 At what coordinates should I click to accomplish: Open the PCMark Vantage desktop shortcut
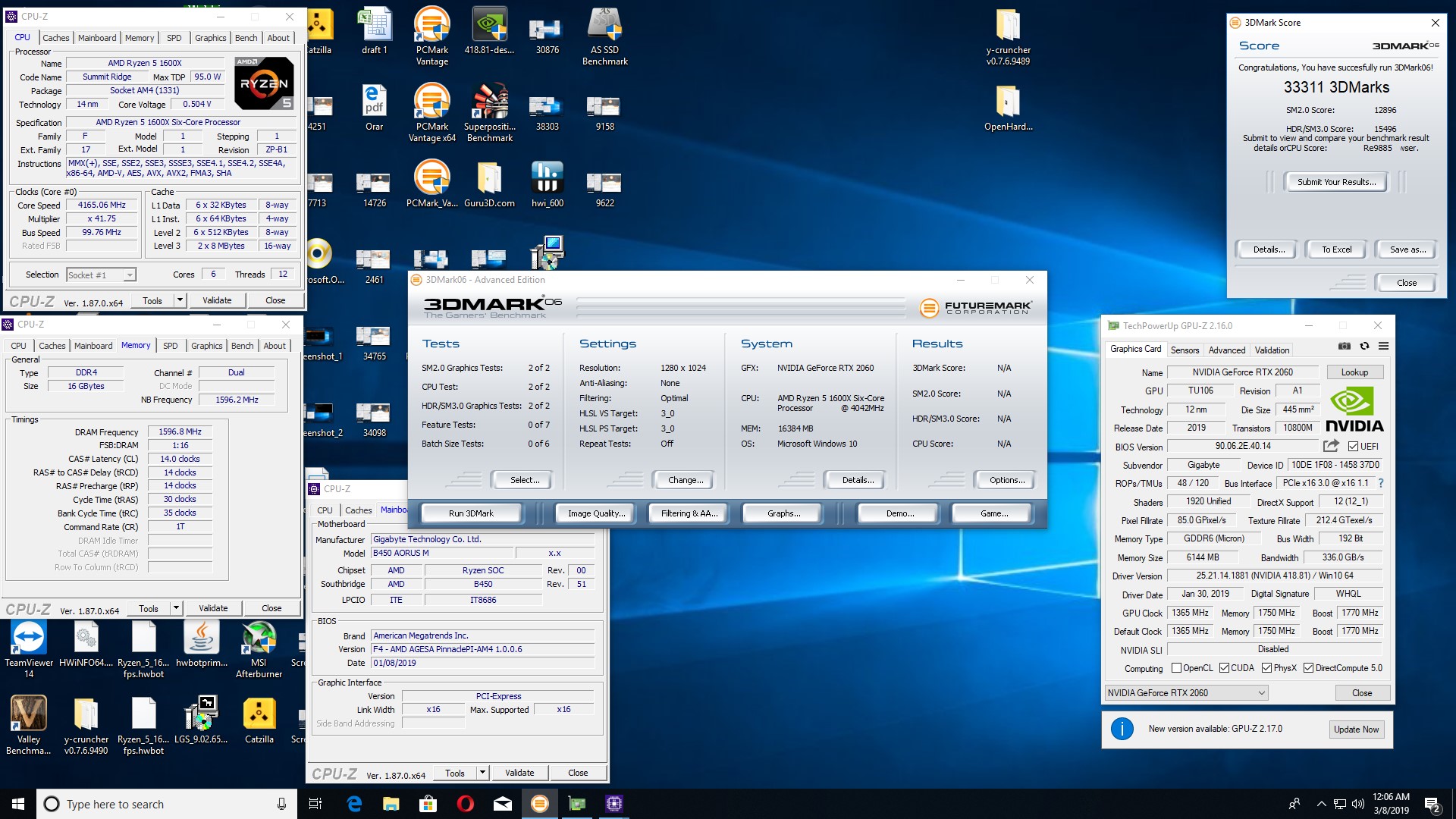432,36
